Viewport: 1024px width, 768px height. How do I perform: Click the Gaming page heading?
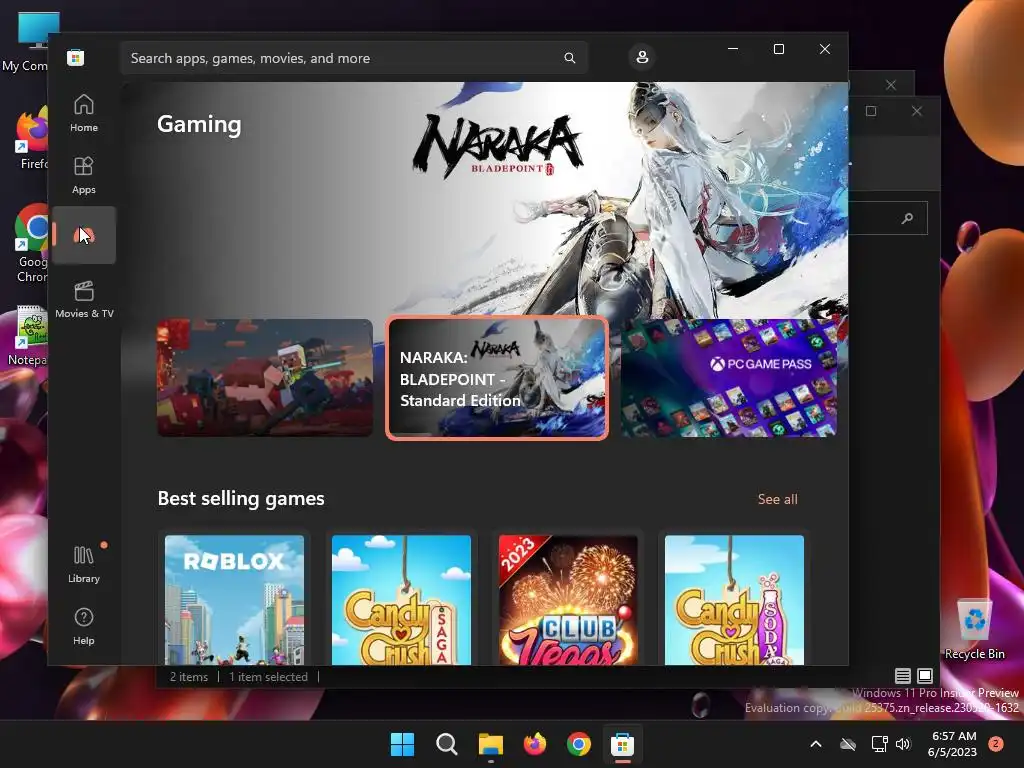tap(199, 124)
